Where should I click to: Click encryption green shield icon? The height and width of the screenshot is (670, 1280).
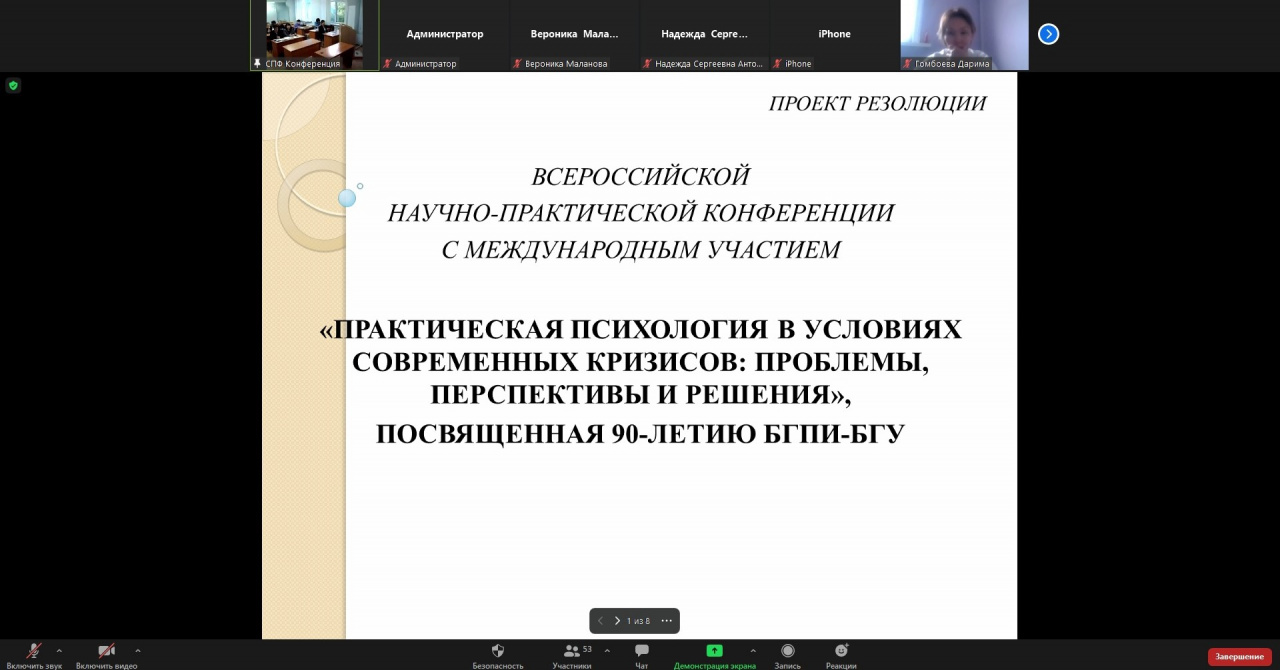(13, 86)
